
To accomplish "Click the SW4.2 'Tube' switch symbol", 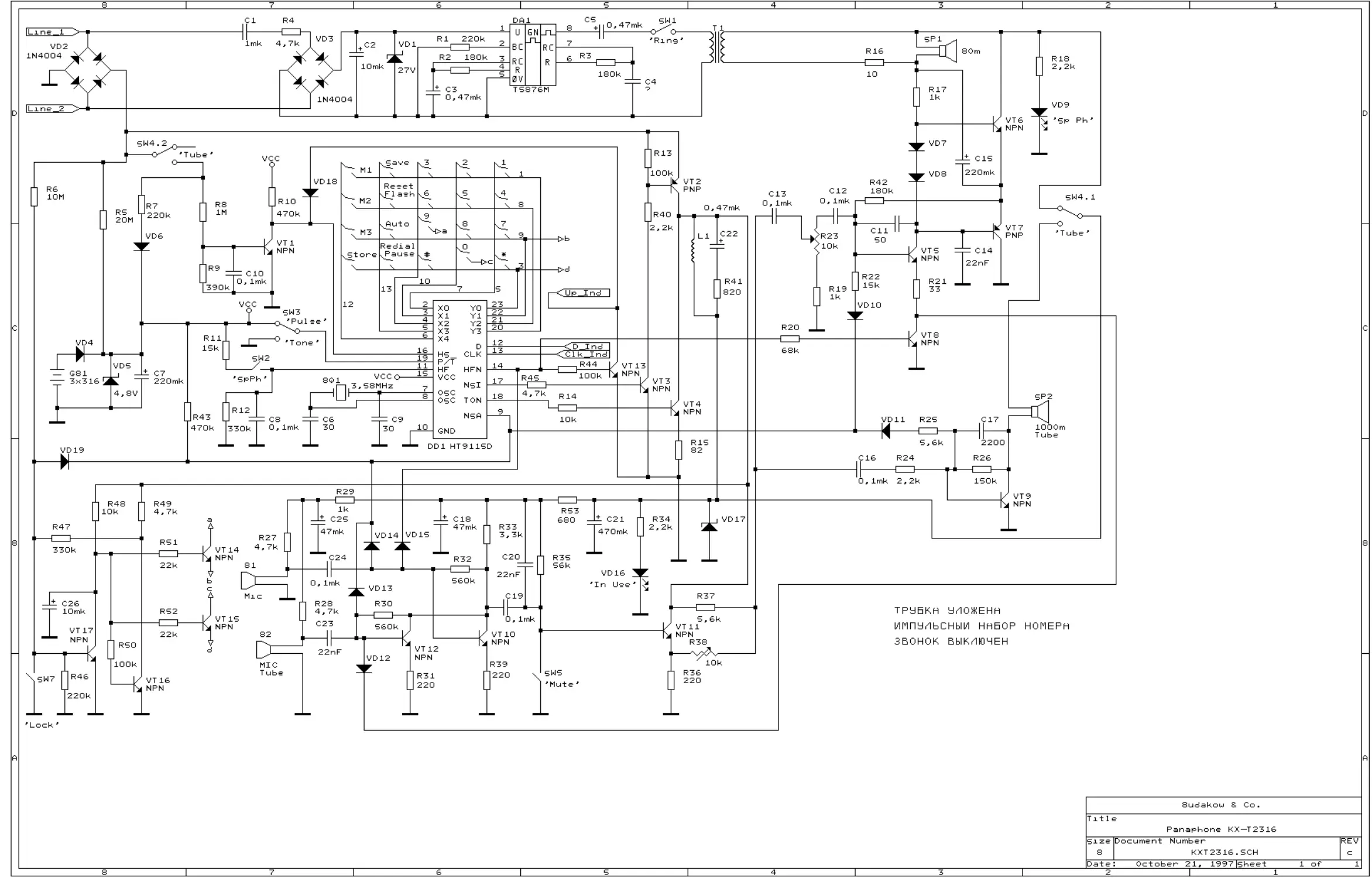I will click(164, 153).
